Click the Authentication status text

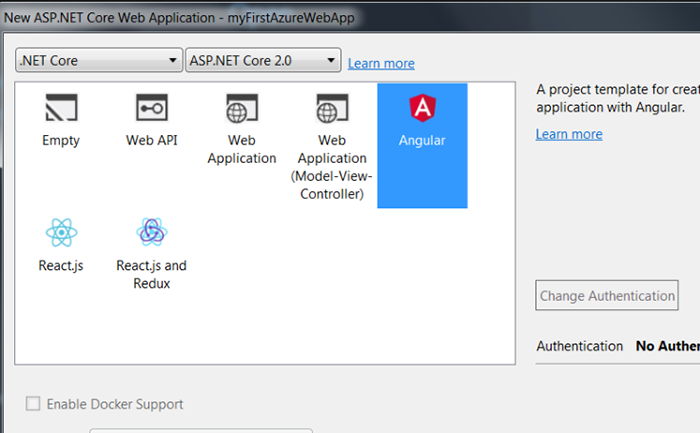[666, 346]
